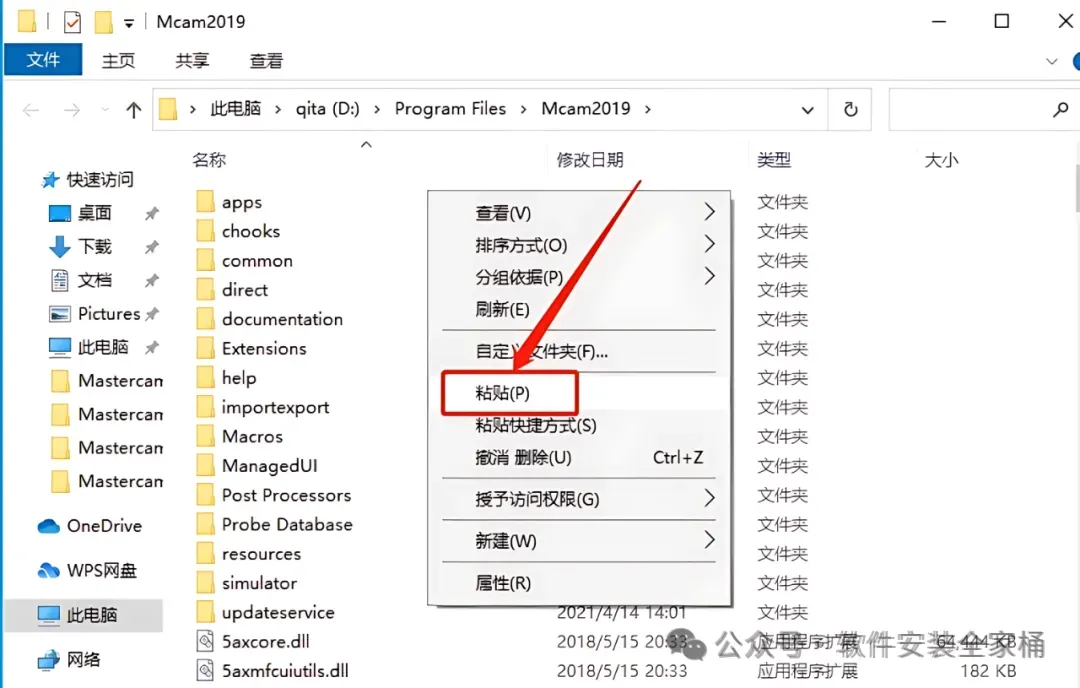Open the 文件 ribbon tab
1080x688 pixels.
pyautogui.click(x=43, y=60)
